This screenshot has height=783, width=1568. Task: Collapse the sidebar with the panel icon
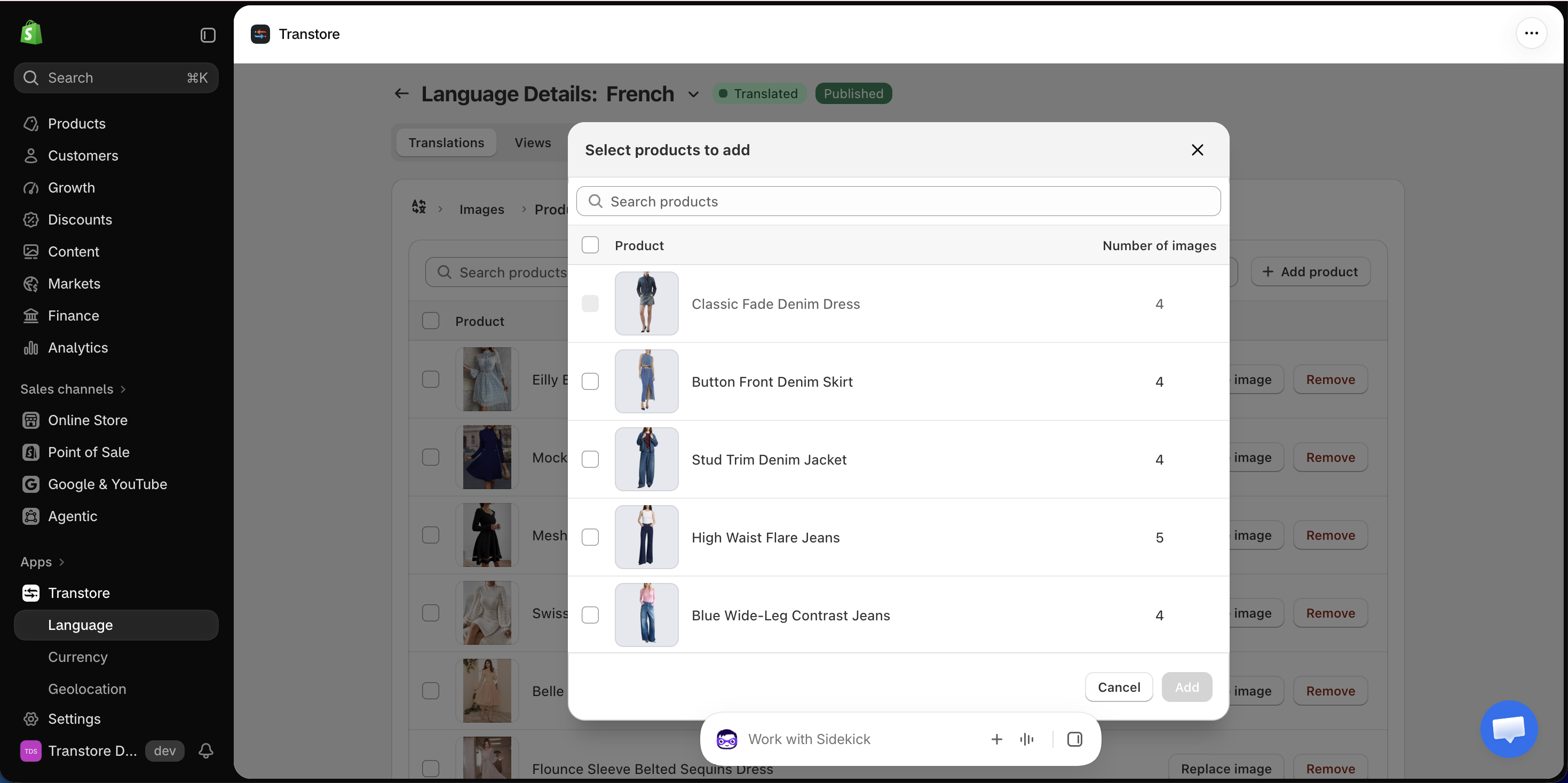tap(208, 35)
